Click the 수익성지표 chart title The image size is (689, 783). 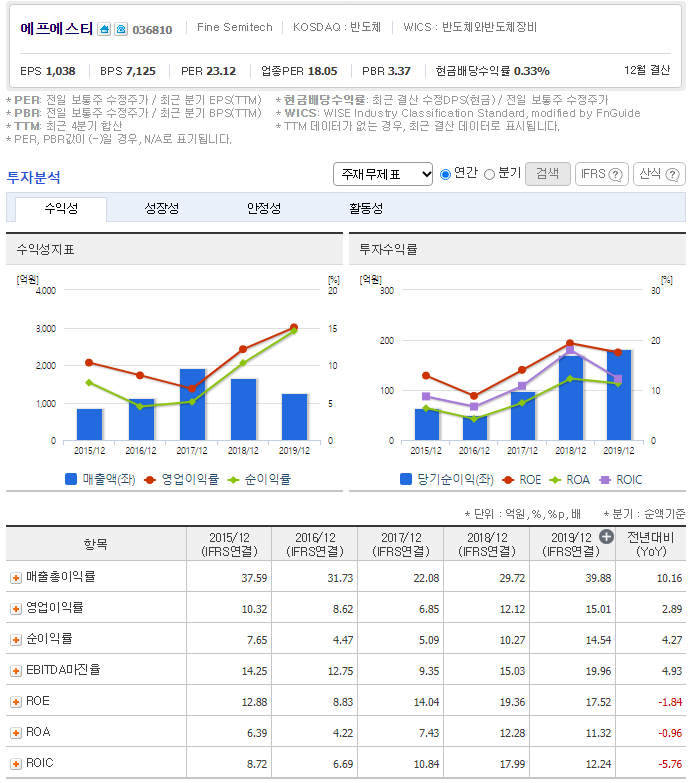pos(45,249)
